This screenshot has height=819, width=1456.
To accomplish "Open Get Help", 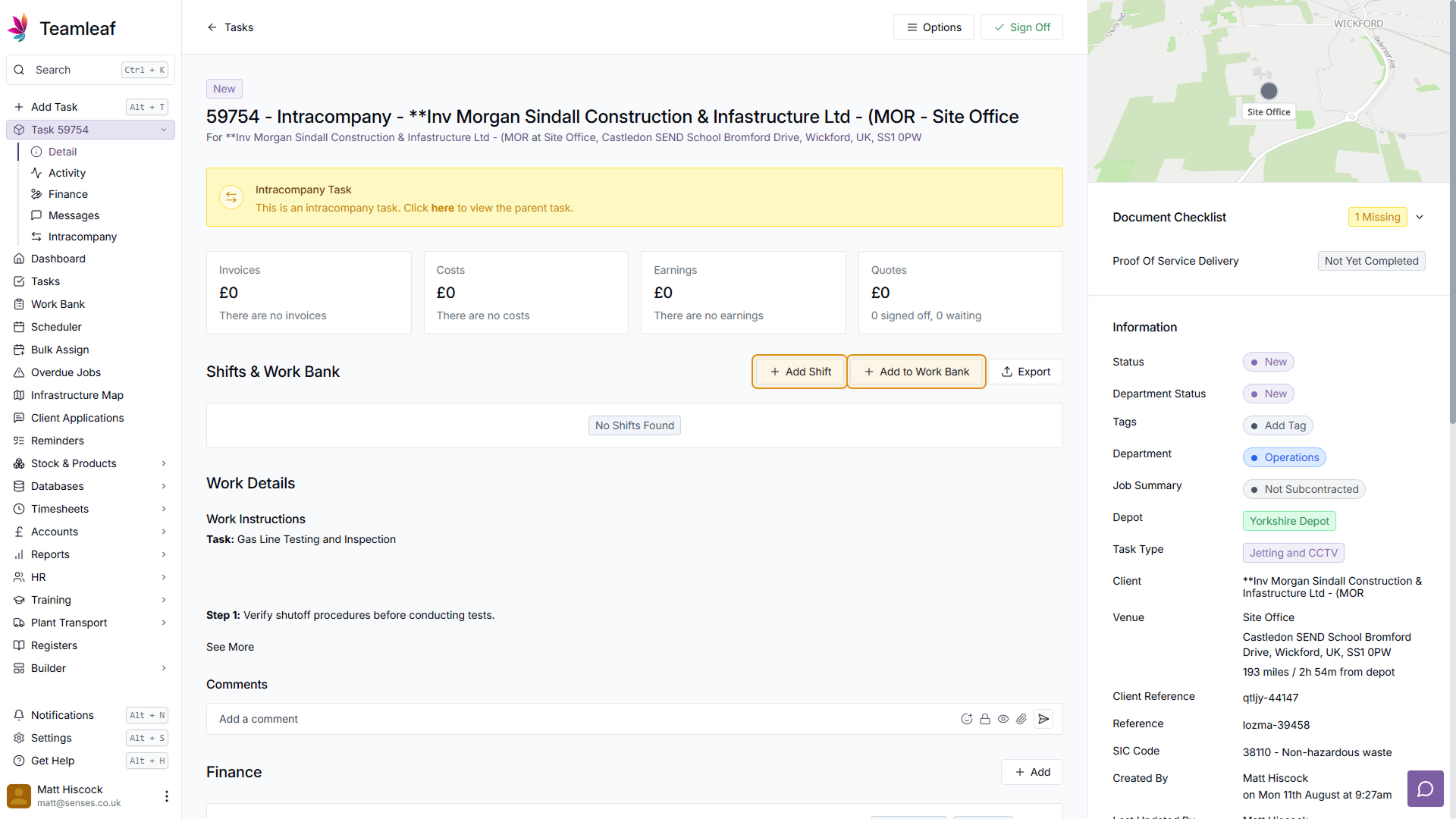I will tap(91, 761).
